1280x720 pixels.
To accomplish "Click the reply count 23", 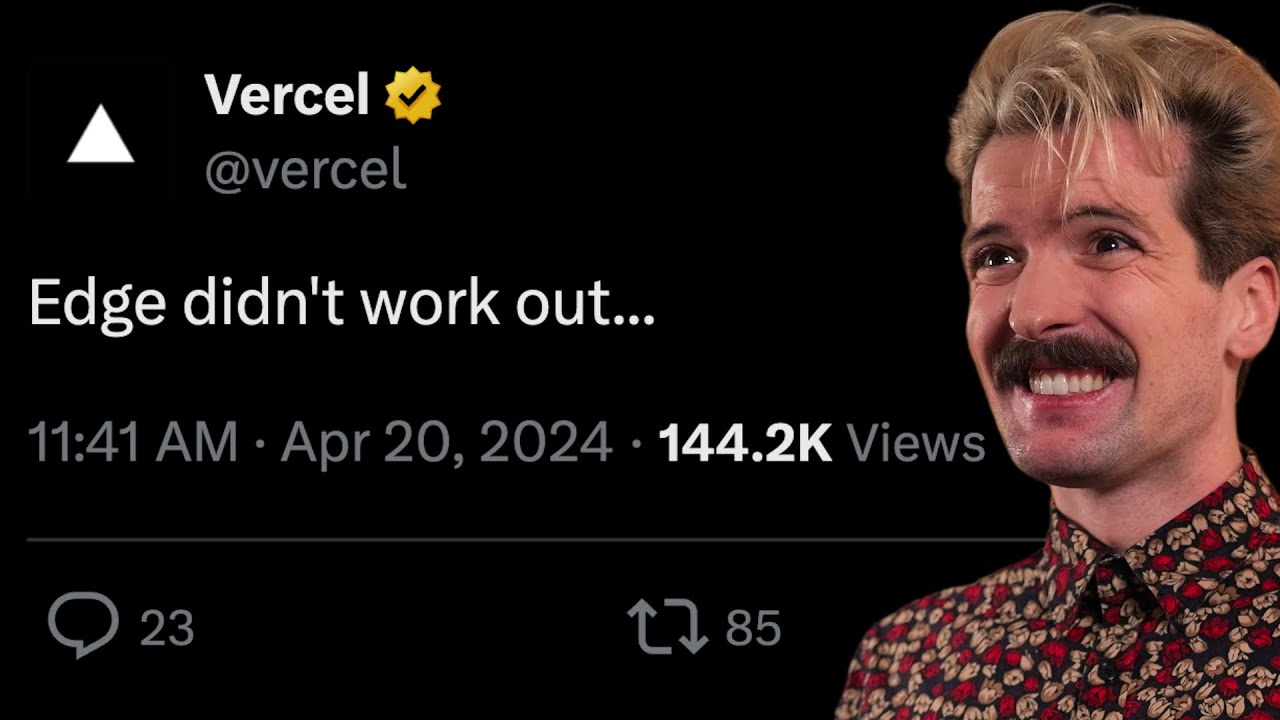I will click(166, 628).
